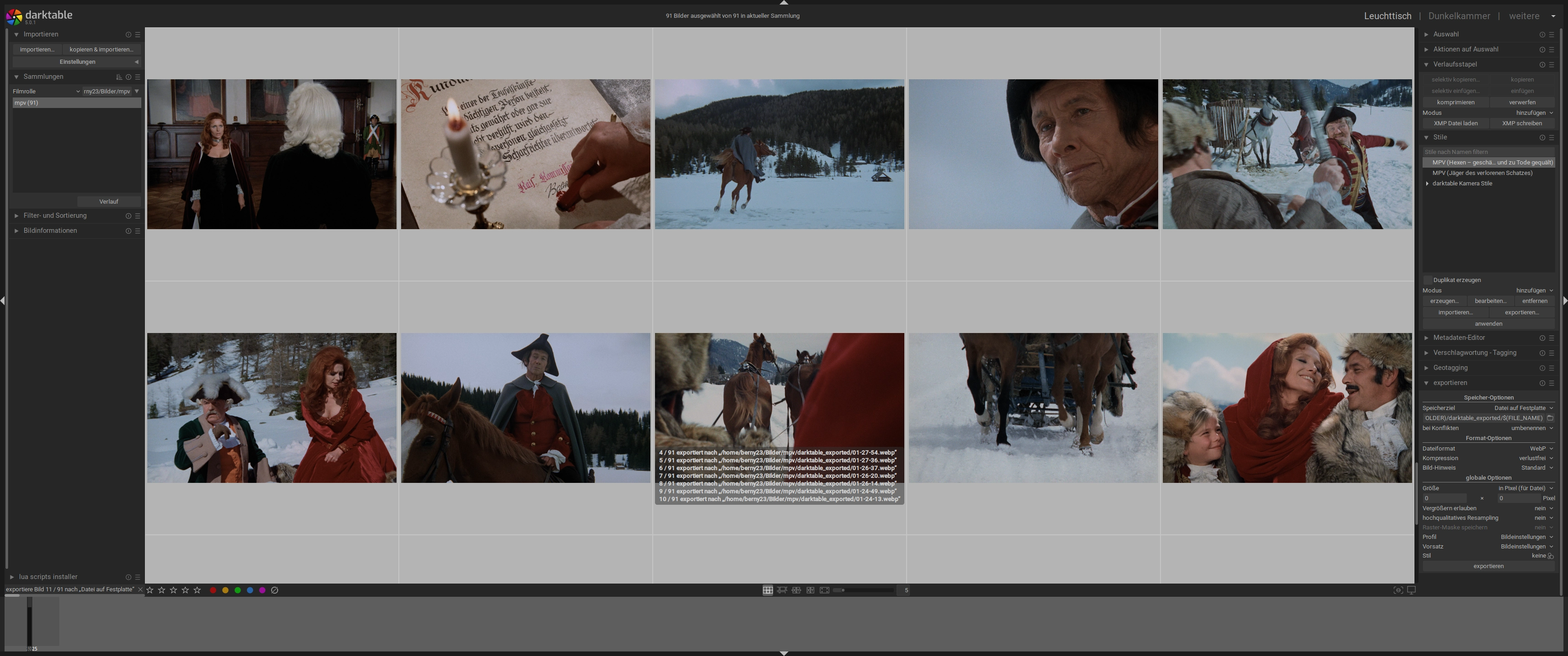Toggle the green color label
Viewport: 1568px width, 656px height.
pyautogui.click(x=237, y=590)
